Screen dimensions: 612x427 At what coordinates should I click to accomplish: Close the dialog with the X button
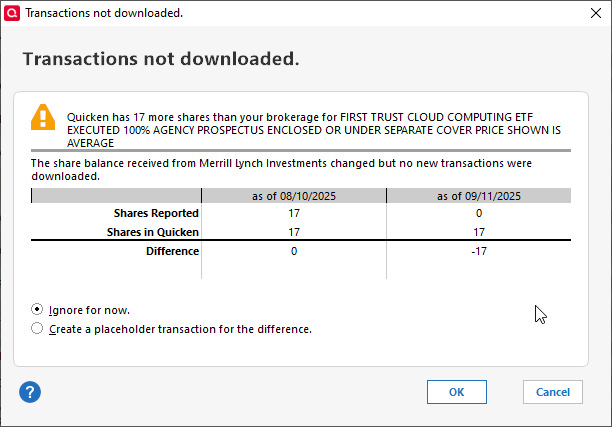(x=589, y=13)
